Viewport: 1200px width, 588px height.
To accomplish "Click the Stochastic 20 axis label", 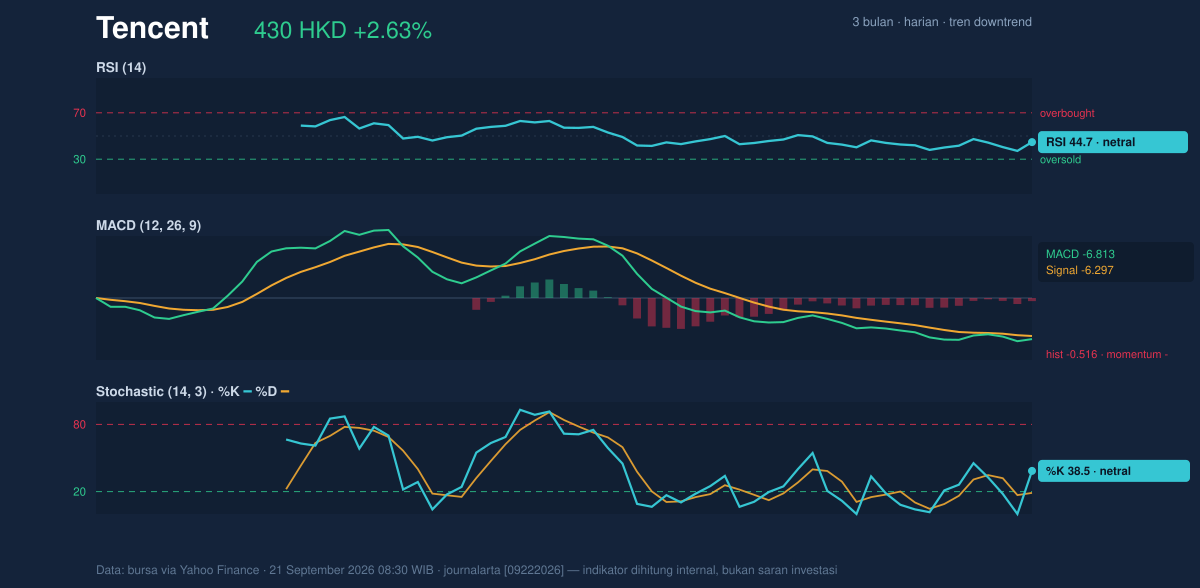I will coord(79,492).
